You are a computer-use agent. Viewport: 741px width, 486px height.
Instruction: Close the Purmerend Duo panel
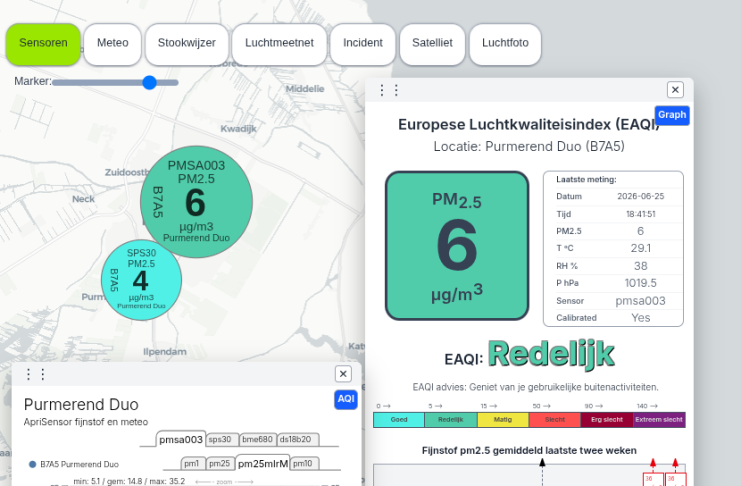(x=343, y=374)
